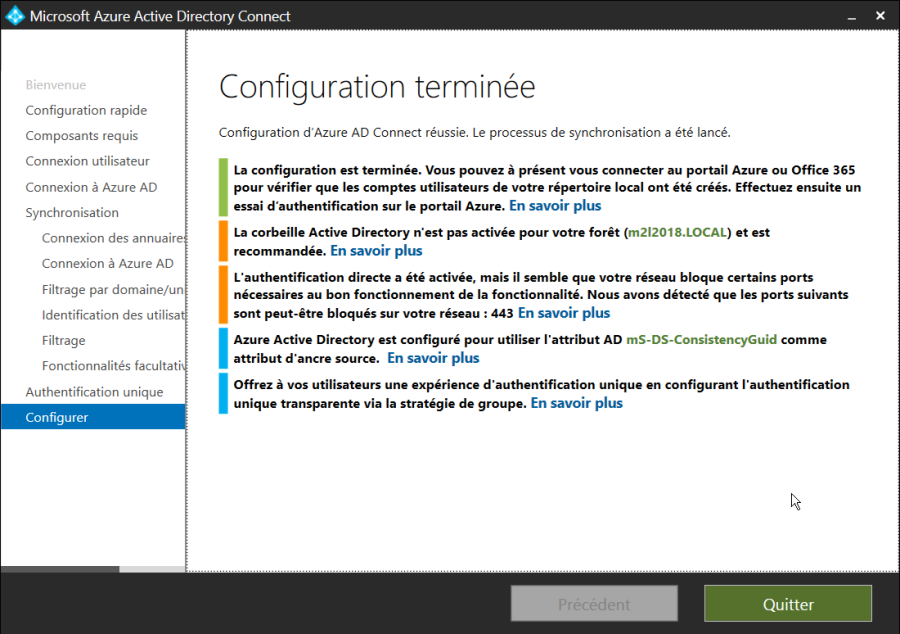Open Fonctionnalités facultatives sub-step

pyautogui.click(x=113, y=366)
